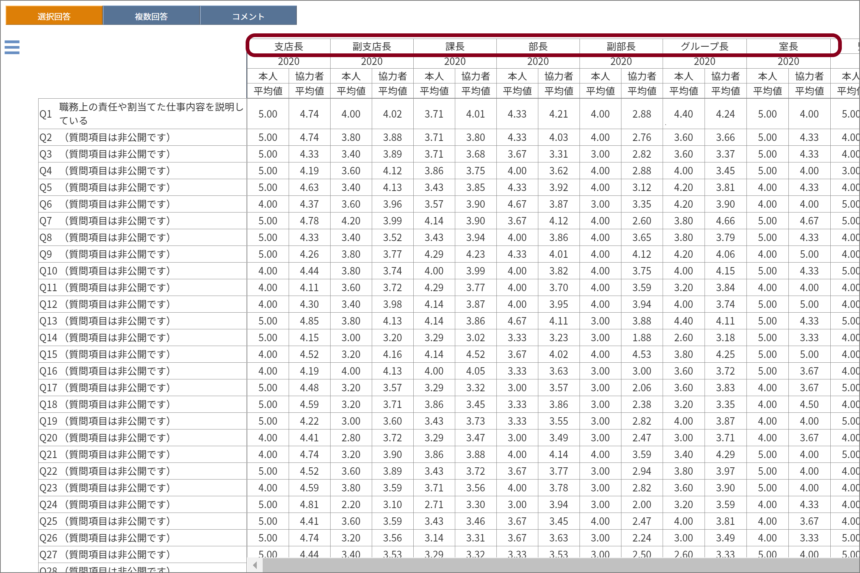Click the 支店長 column header
Viewport: 860px width, 573px height.
tap(288, 46)
